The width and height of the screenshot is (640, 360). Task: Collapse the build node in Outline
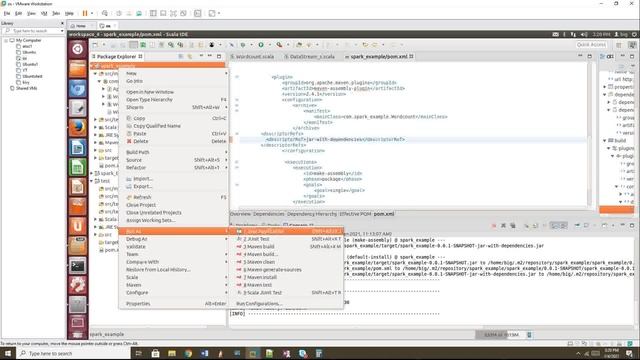[x=604, y=140]
